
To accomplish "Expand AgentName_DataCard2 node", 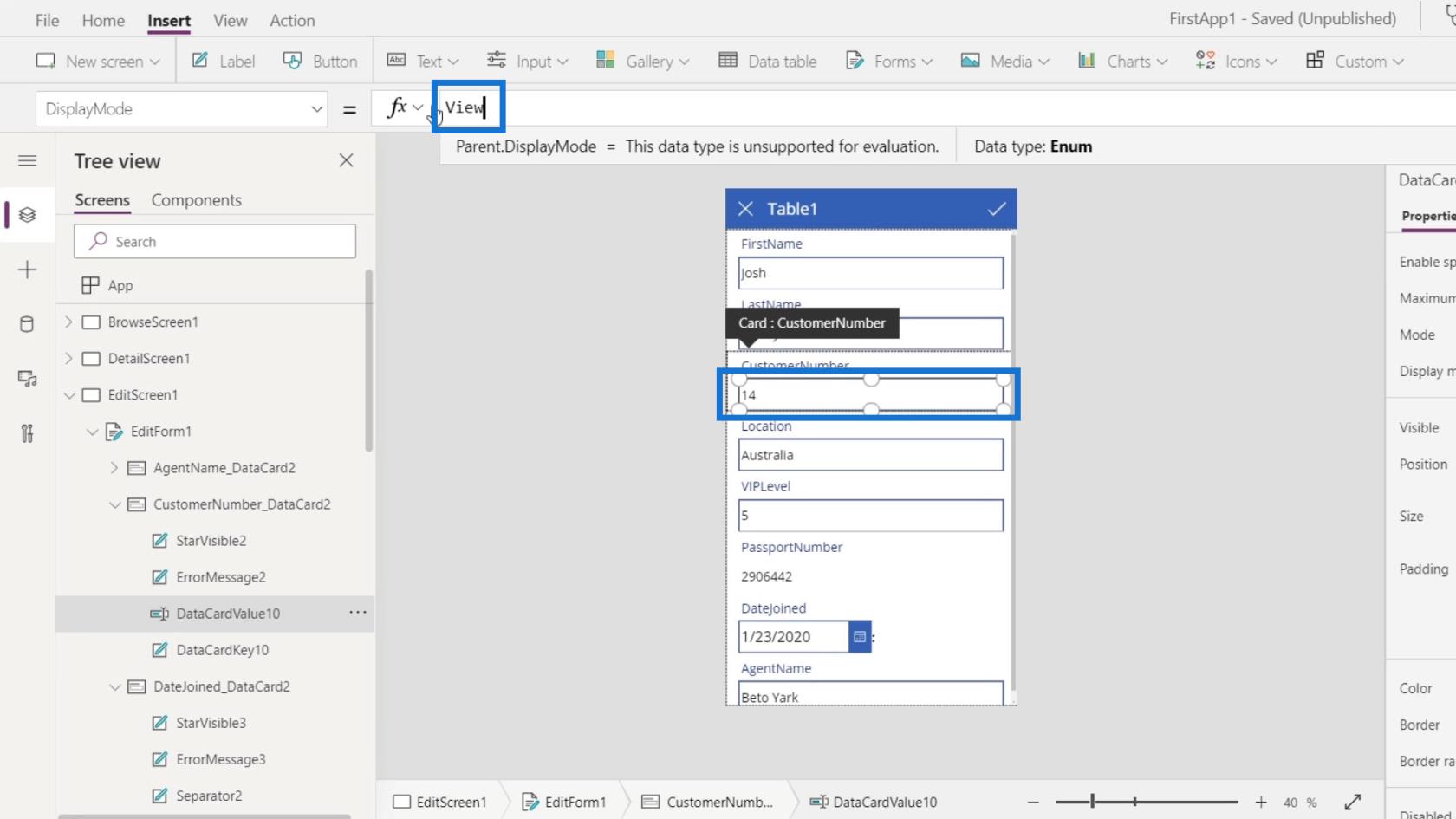I will tap(114, 468).
